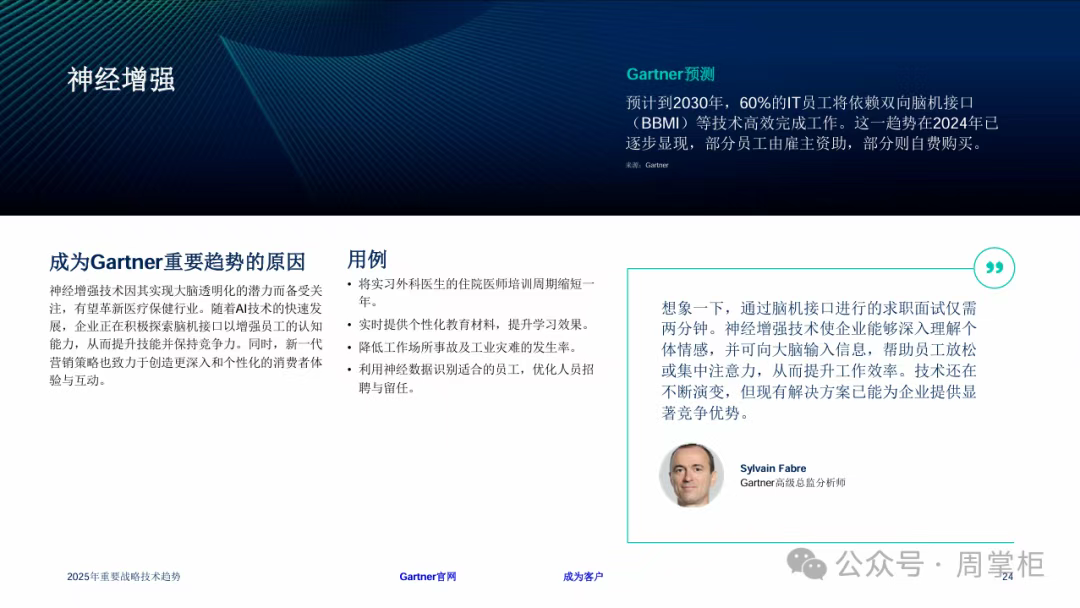Select the bullet about 住院医师培训周期
The image size is (1080, 608).
pyautogui.click(x=476, y=292)
